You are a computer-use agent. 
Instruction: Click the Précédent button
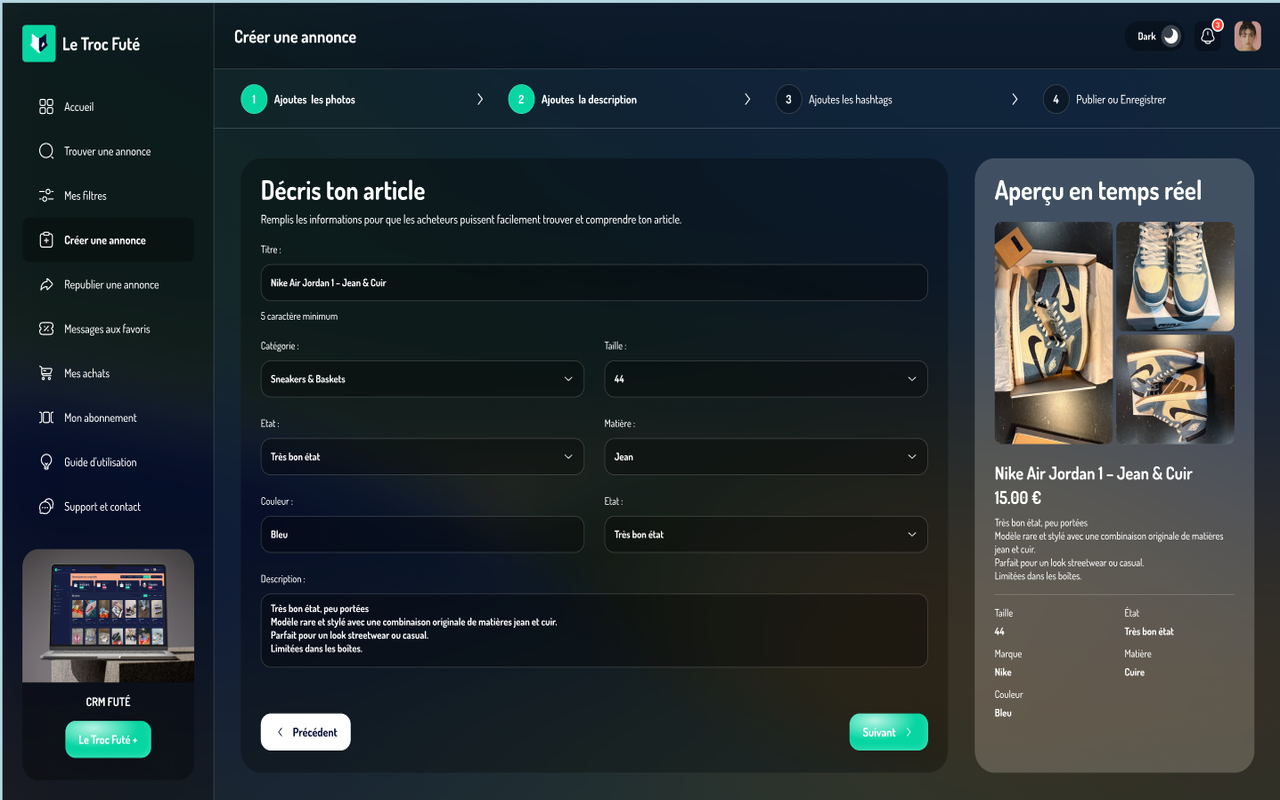tap(306, 732)
